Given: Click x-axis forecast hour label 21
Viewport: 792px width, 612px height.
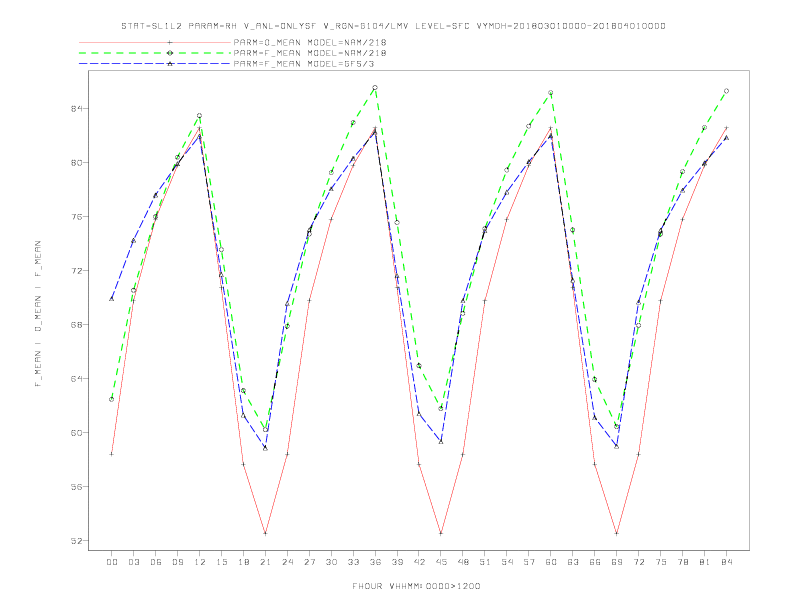Looking at the screenshot, I should [x=265, y=562].
